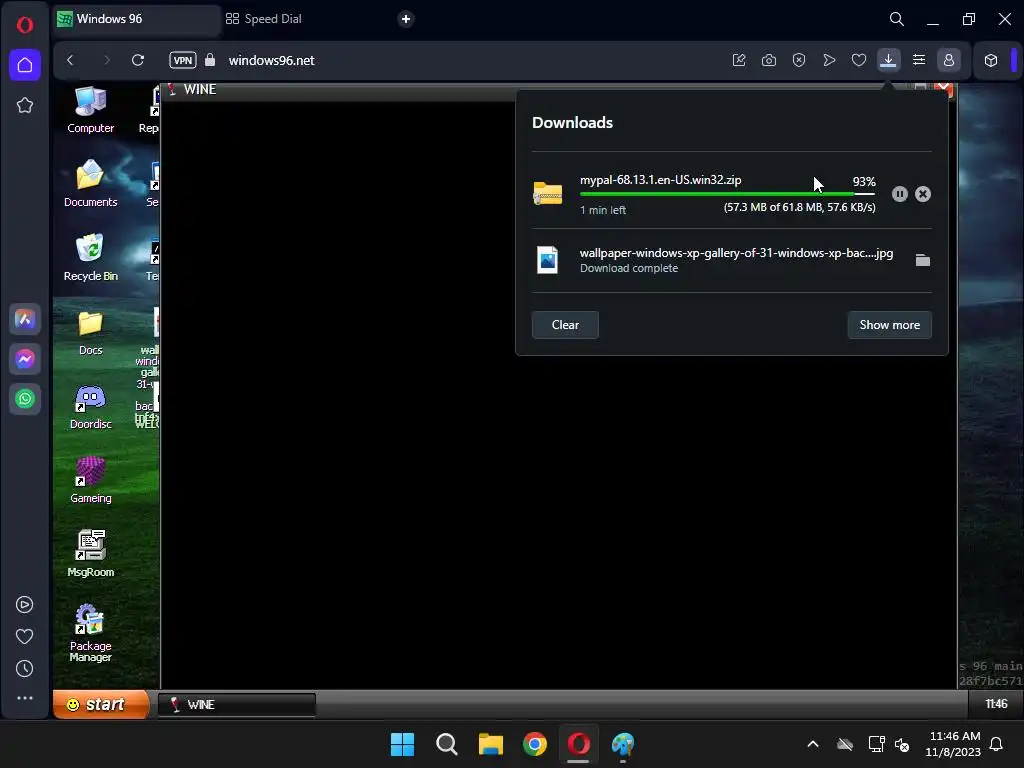Open the Recycle Bin desktop icon
This screenshot has height=768, width=1024.
(x=90, y=257)
